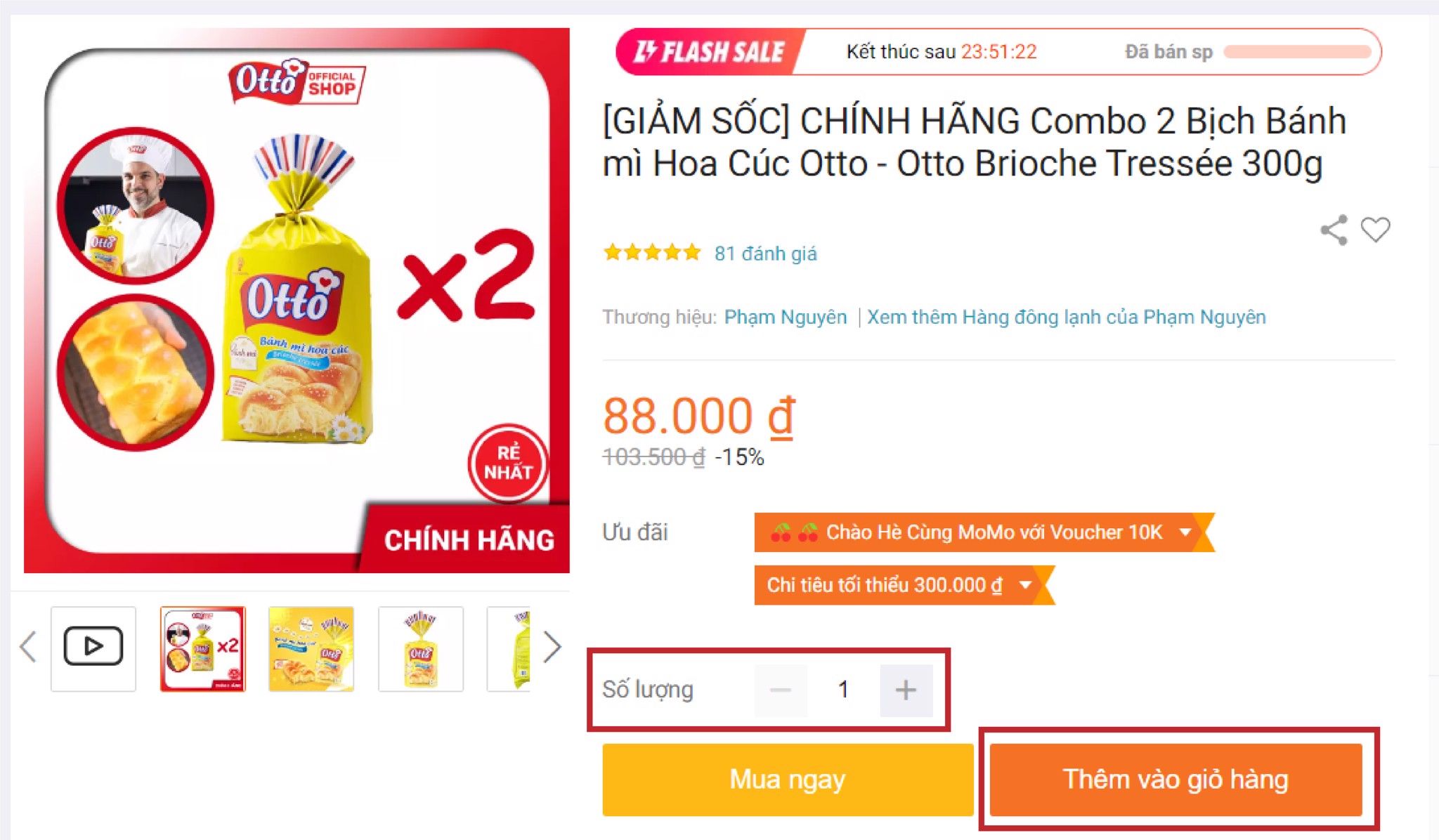Click the Flash Sale badge
The width and height of the screenshot is (1439, 840).
pyautogui.click(x=710, y=52)
